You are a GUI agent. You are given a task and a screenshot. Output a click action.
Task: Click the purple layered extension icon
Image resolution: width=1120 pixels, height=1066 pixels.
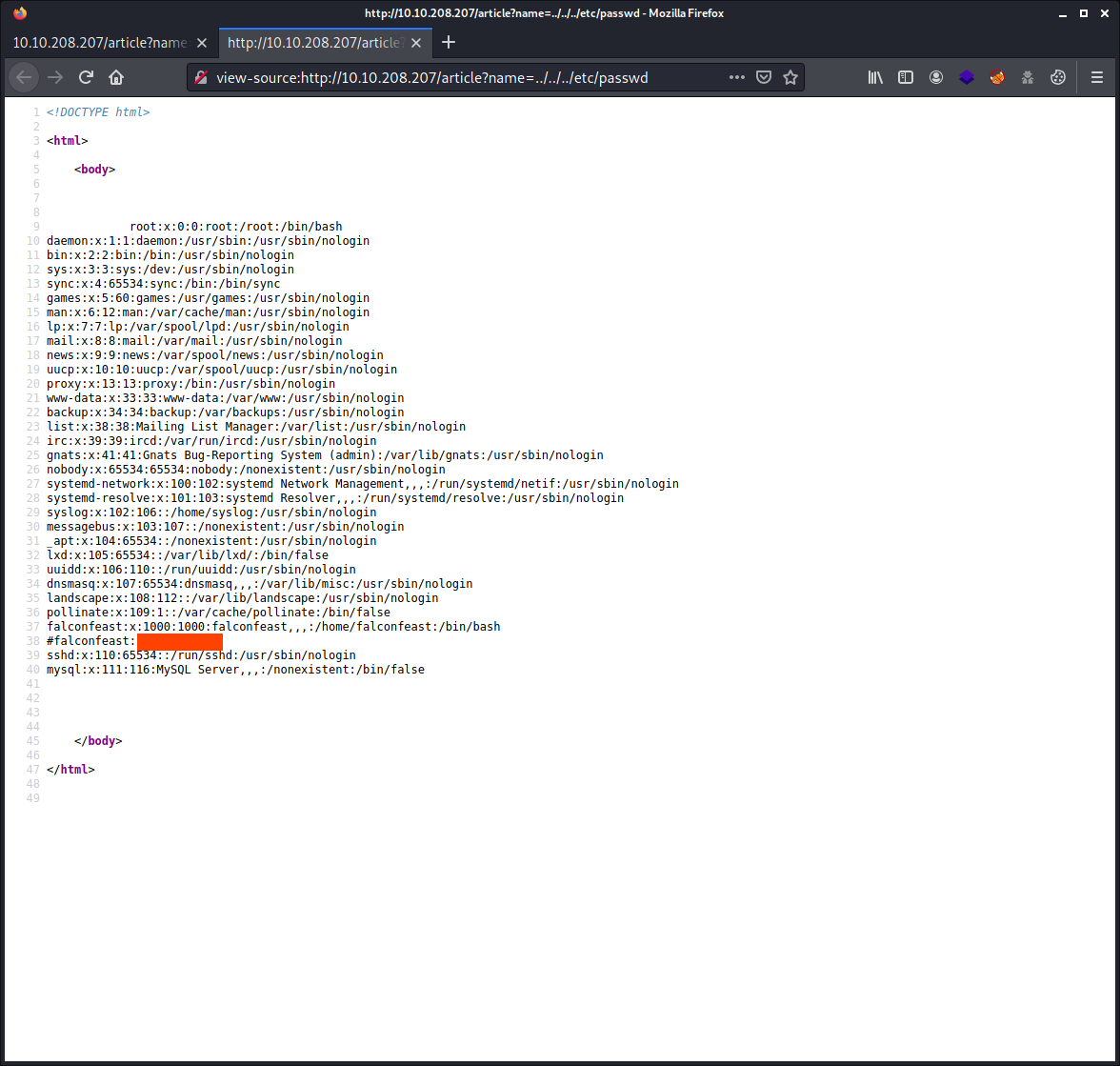tap(967, 77)
